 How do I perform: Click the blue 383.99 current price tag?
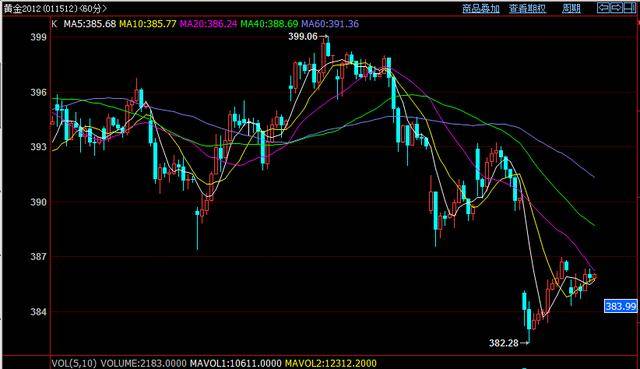pyautogui.click(x=621, y=306)
